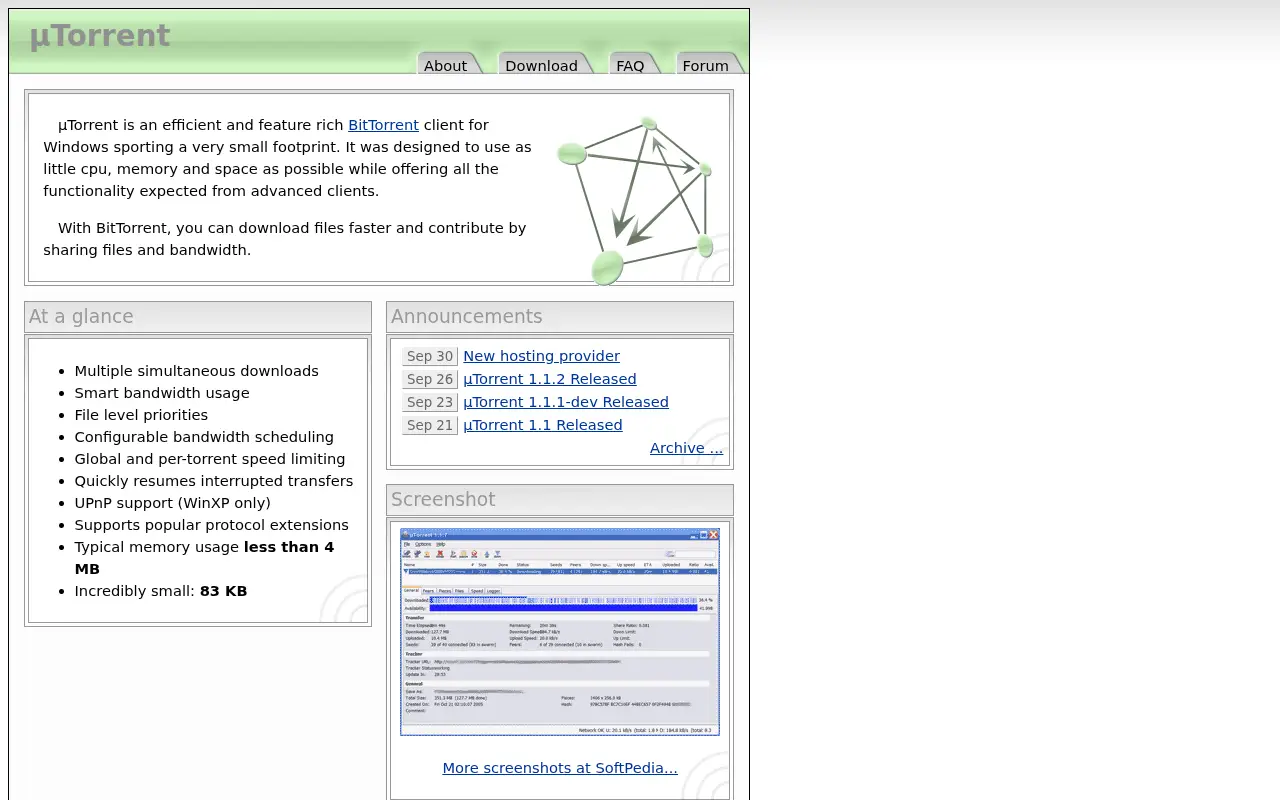
Task: Click the Screenshot section heading
Action: click(x=443, y=499)
